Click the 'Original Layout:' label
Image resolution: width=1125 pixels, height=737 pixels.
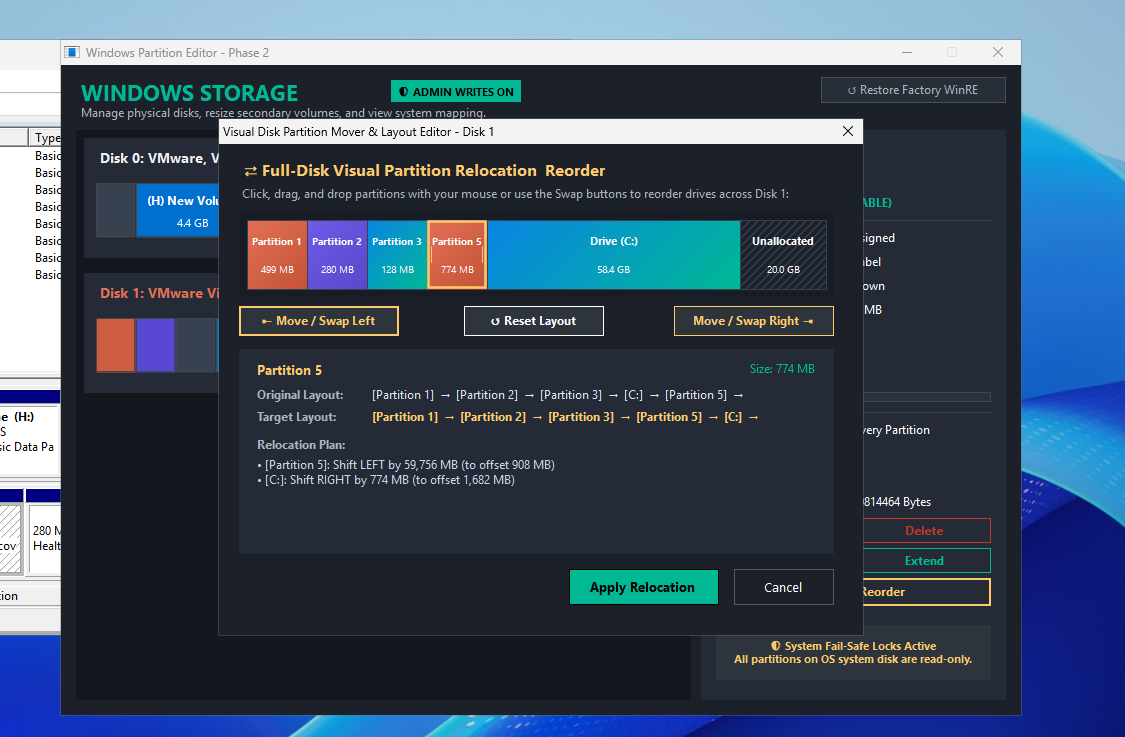300,395
